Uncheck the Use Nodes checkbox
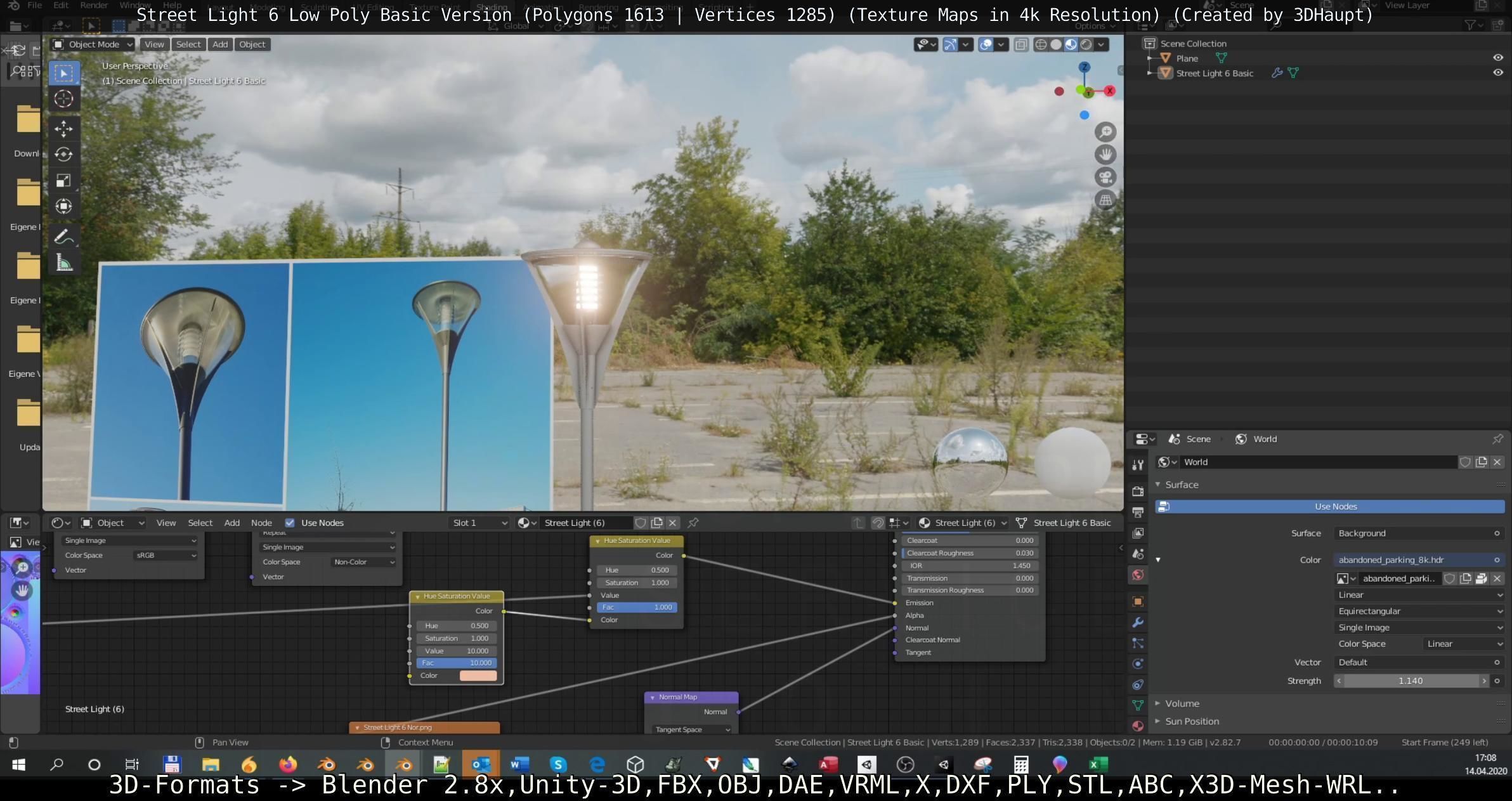The height and width of the screenshot is (801, 1512). click(x=290, y=523)
